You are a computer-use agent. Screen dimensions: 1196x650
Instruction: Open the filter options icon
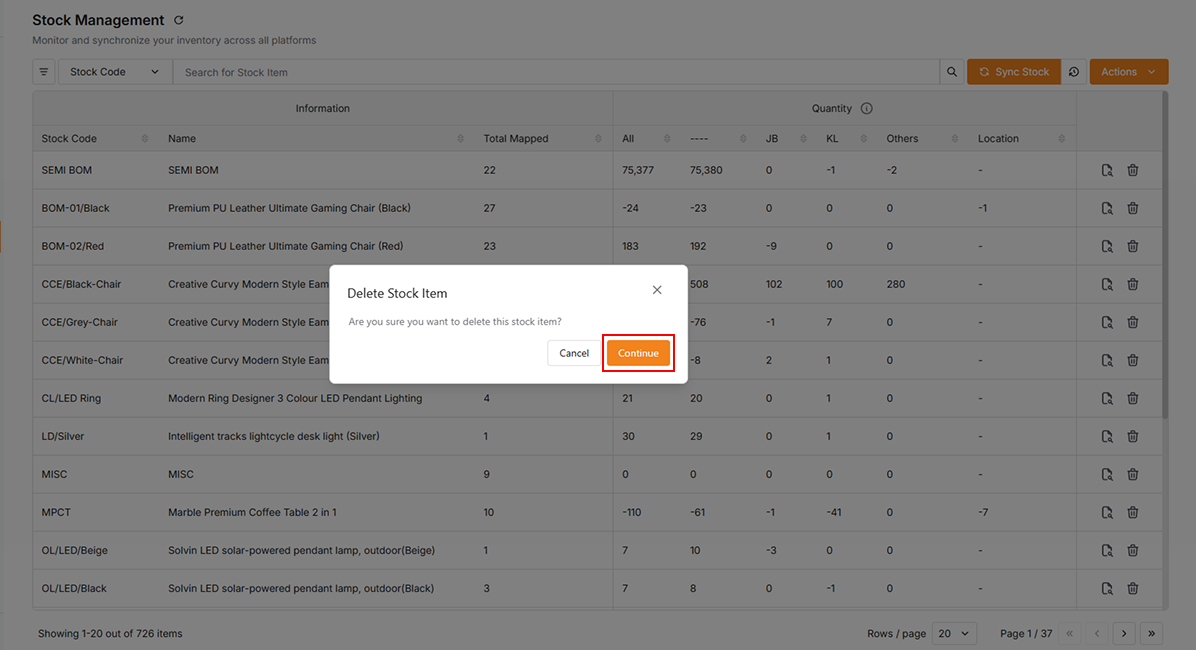(43, 72)
